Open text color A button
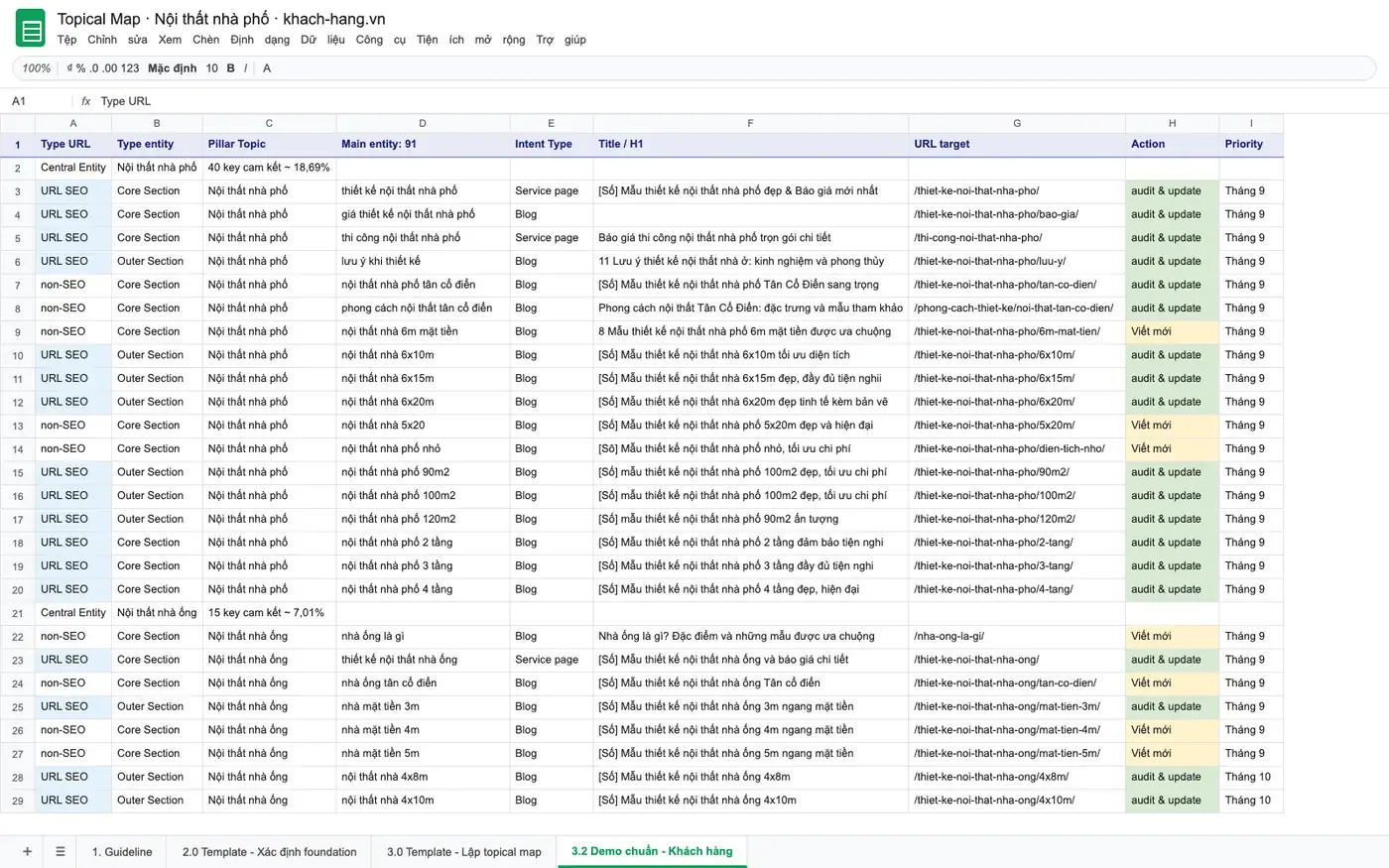1389x868 pixels. point(267,68)
